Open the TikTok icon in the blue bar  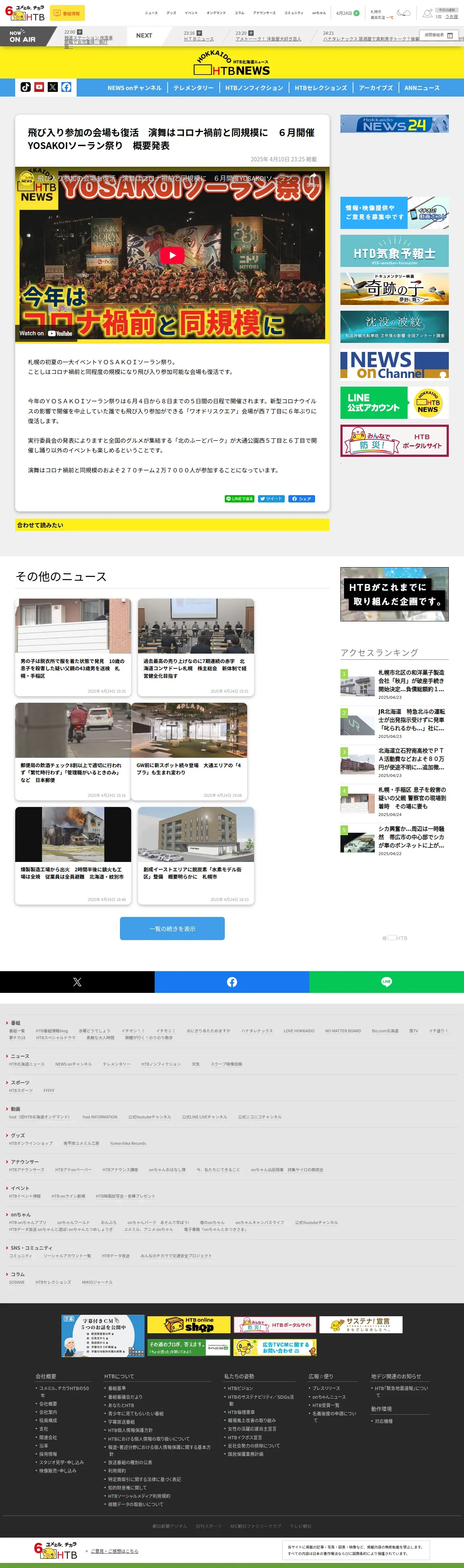click(26, 87)
